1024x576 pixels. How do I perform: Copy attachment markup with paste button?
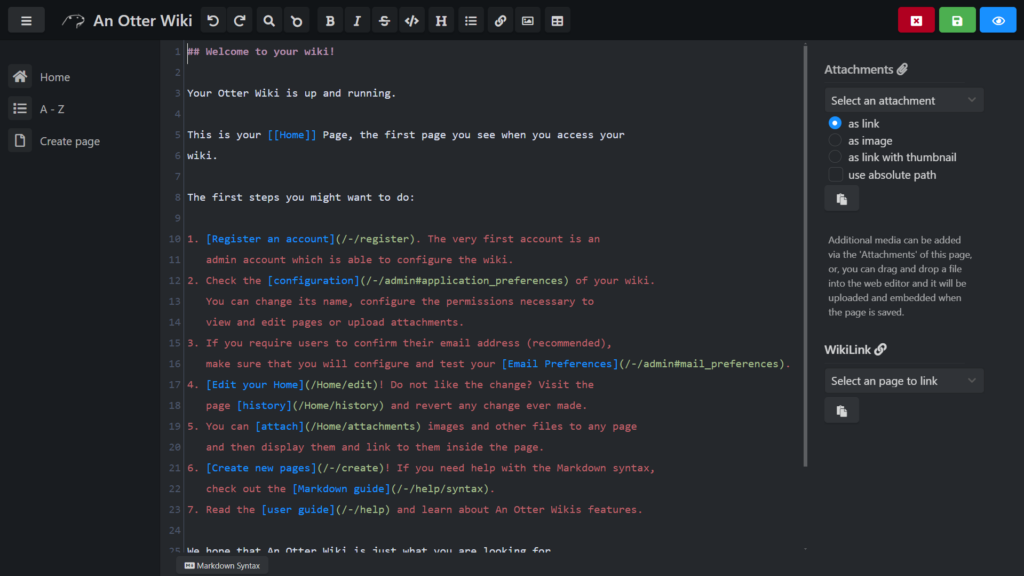coord(842,199)
